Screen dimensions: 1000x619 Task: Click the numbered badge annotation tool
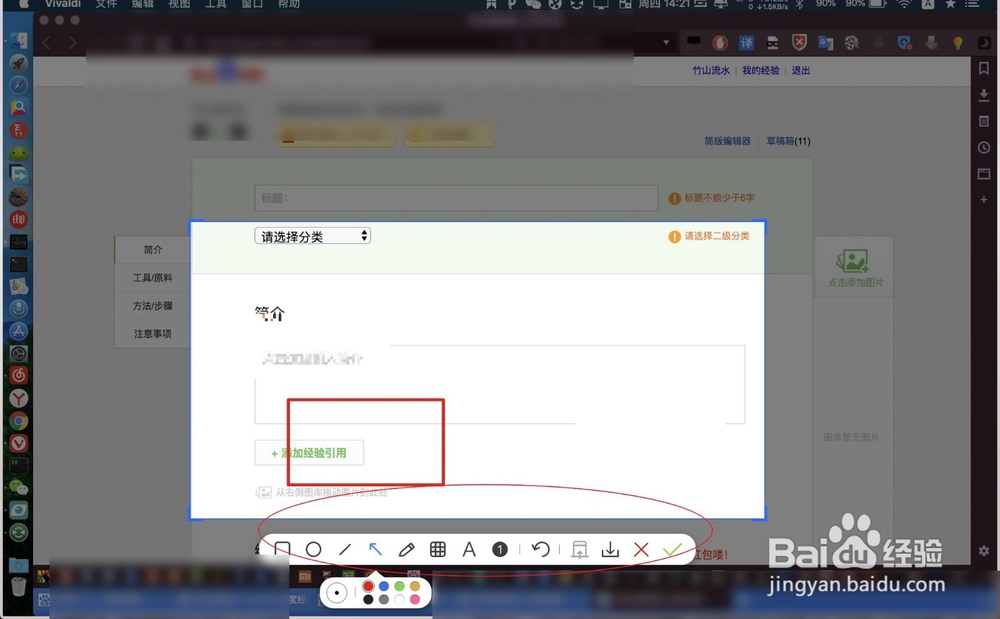pyautogui.click(x=501, y=549)
